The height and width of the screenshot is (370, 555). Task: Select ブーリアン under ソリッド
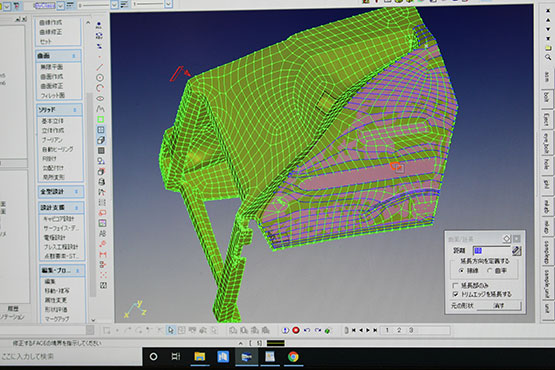coord(52,140)
